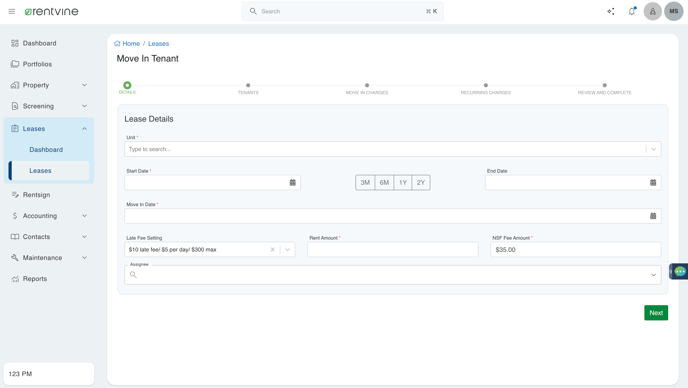
Task: Select the 1Y lease term
Action: coord(403,183)
